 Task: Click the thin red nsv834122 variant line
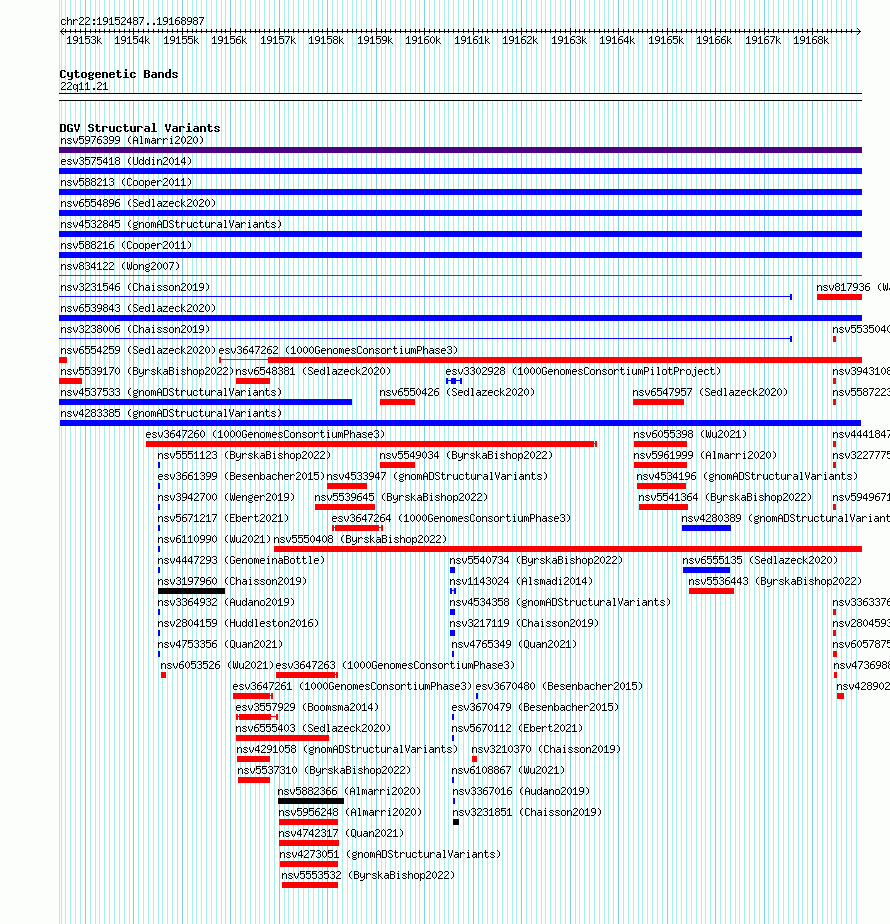pyautogui.click(x=460, y=275)
